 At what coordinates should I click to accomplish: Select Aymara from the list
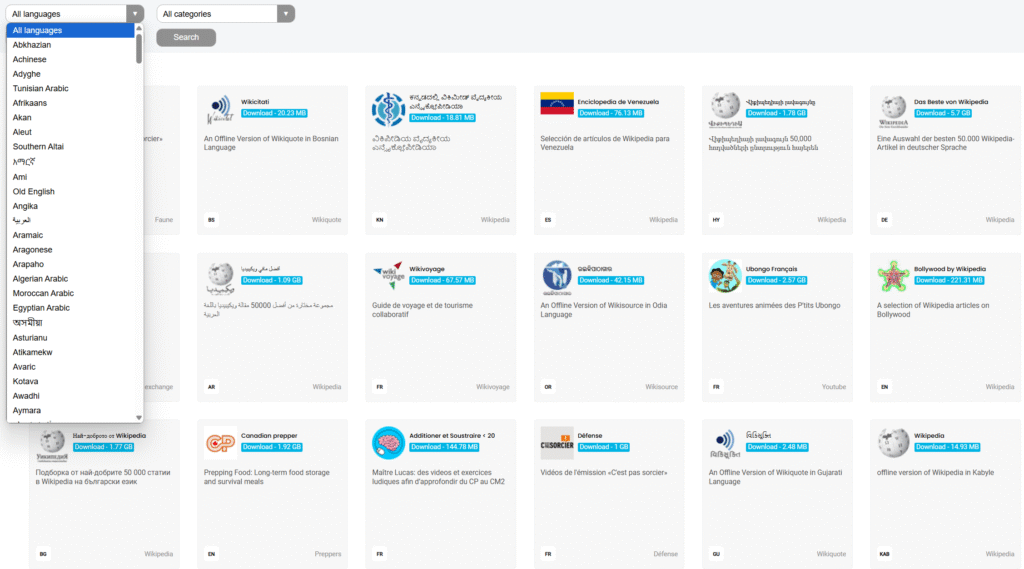click(x=71, y=410)
